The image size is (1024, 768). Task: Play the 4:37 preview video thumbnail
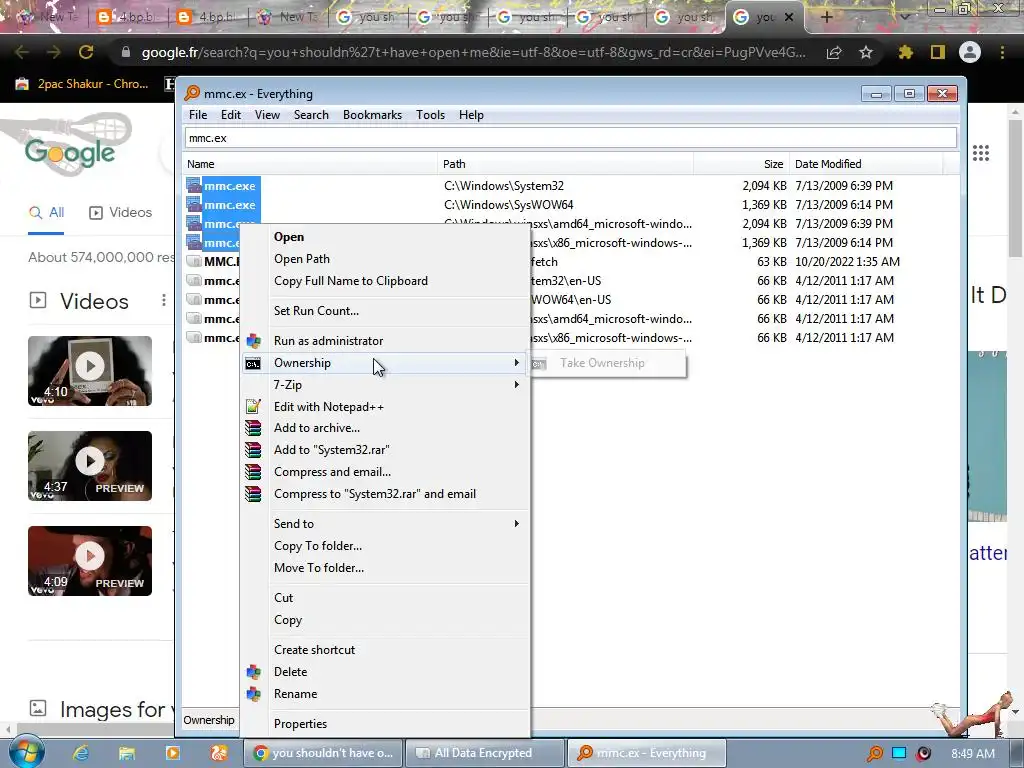coord(89,466)
